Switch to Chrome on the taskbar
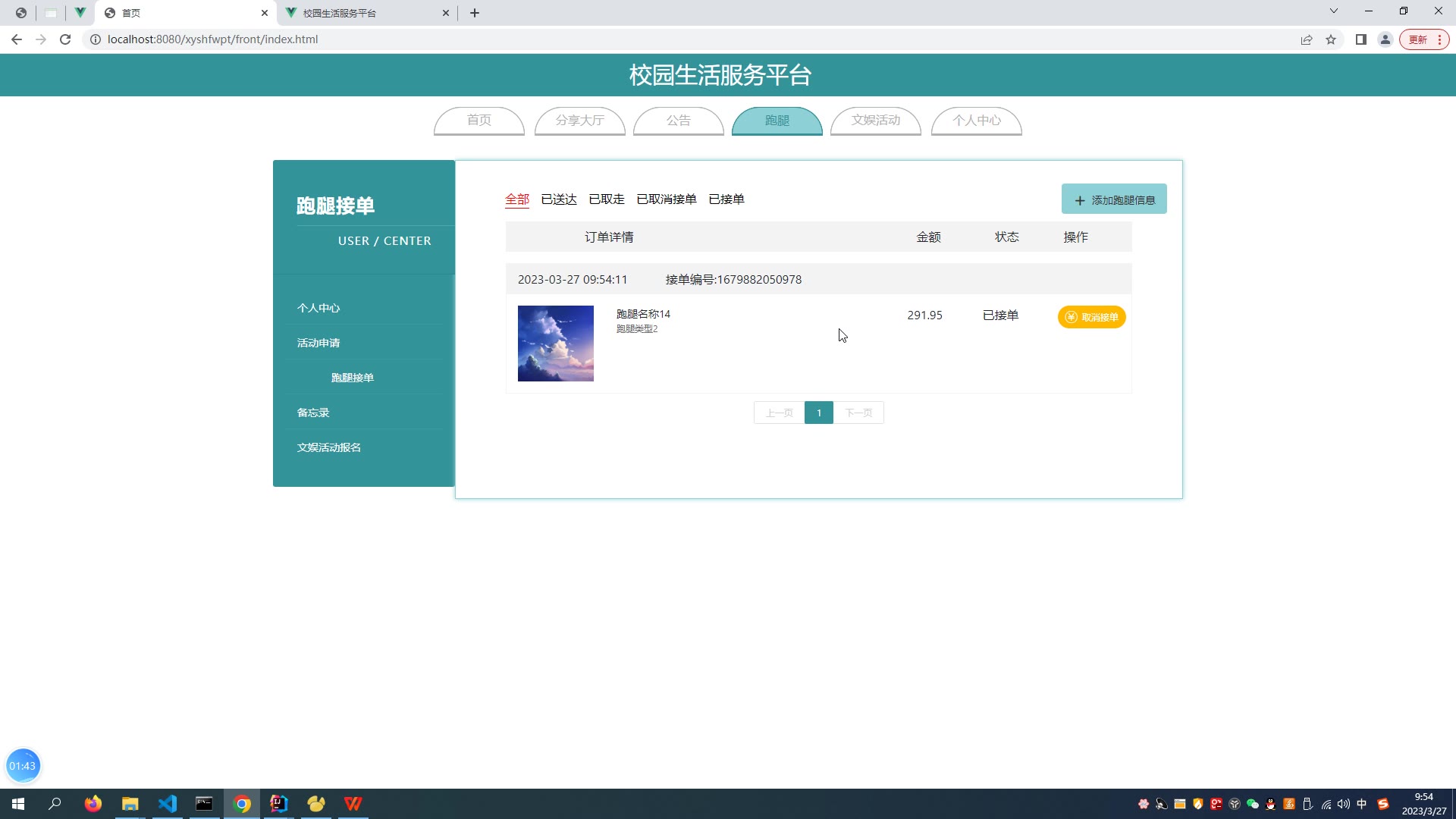Image resolution: width=1456 pixels, height=819 pixels. [x=242, y=804]
